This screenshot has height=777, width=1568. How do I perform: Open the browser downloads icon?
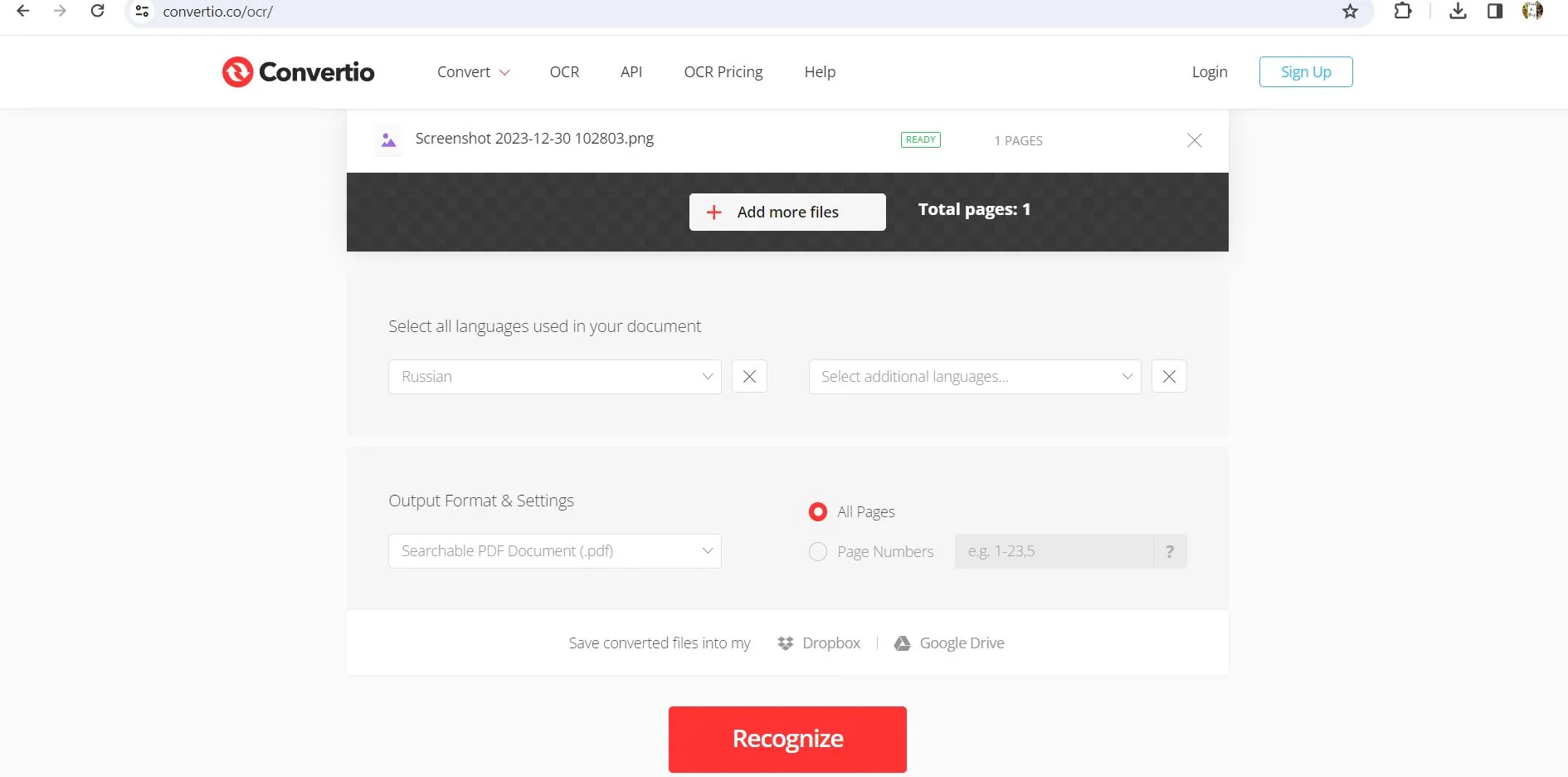pos(1458,12)
